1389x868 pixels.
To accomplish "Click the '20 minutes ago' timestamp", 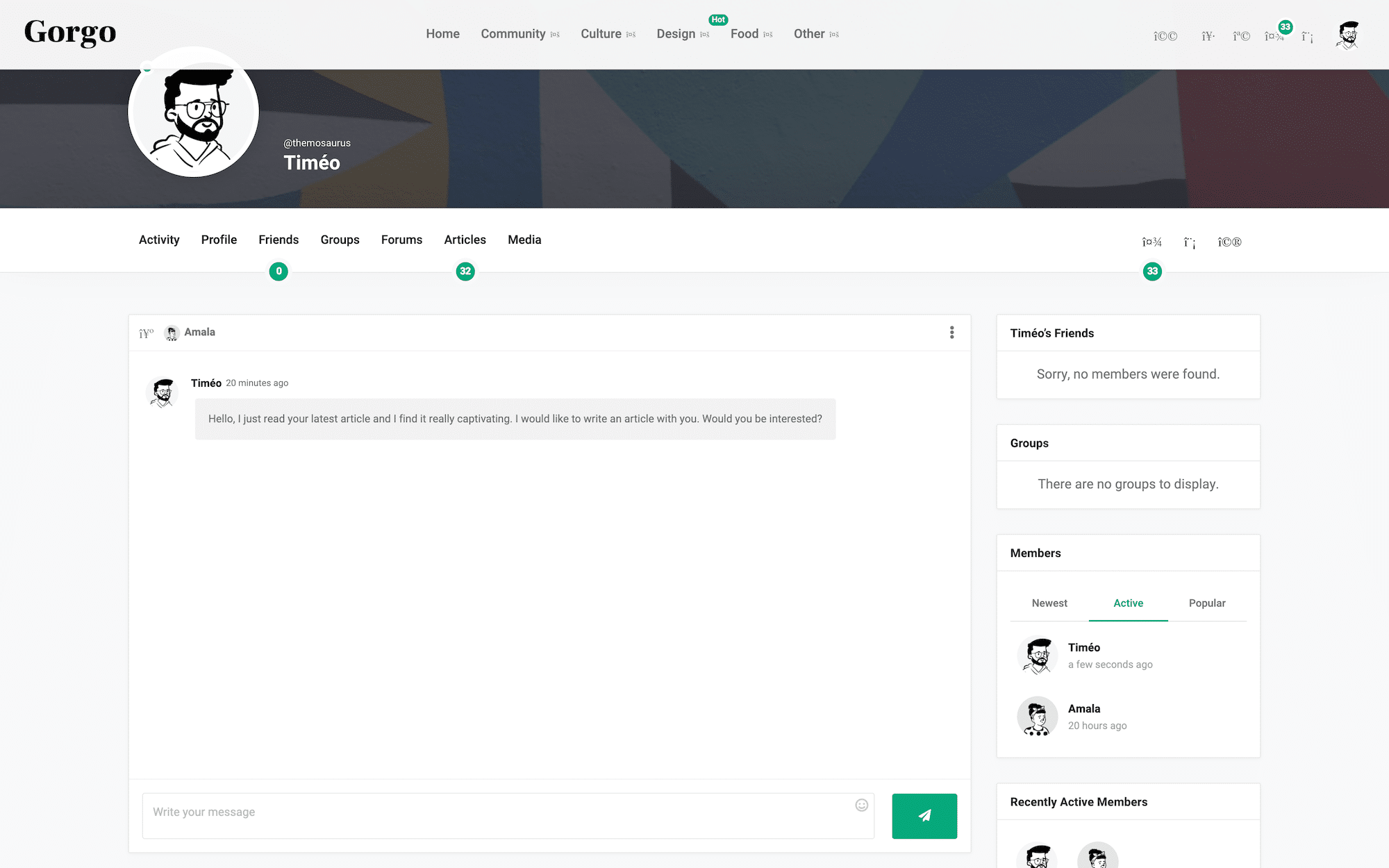I will [257, 383].
